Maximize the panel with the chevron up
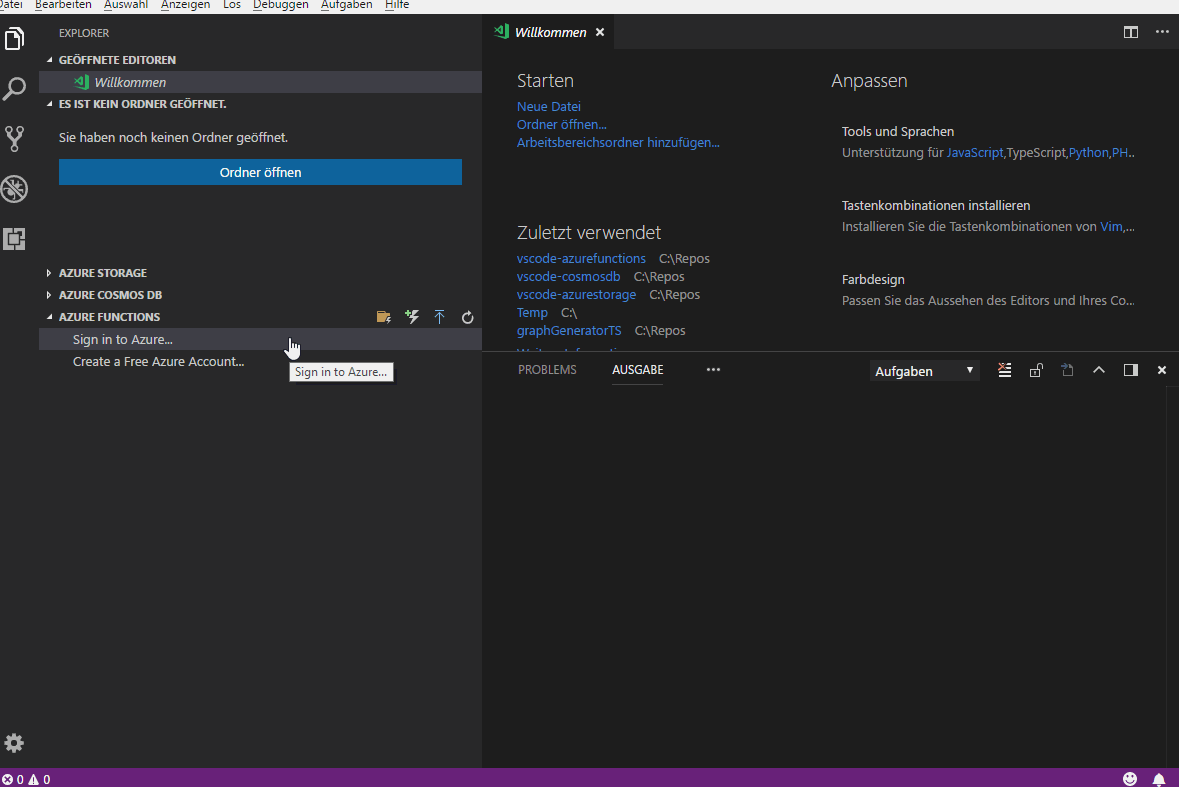1179x787 pixels. pyautogui.click(x=1099, y=370)
